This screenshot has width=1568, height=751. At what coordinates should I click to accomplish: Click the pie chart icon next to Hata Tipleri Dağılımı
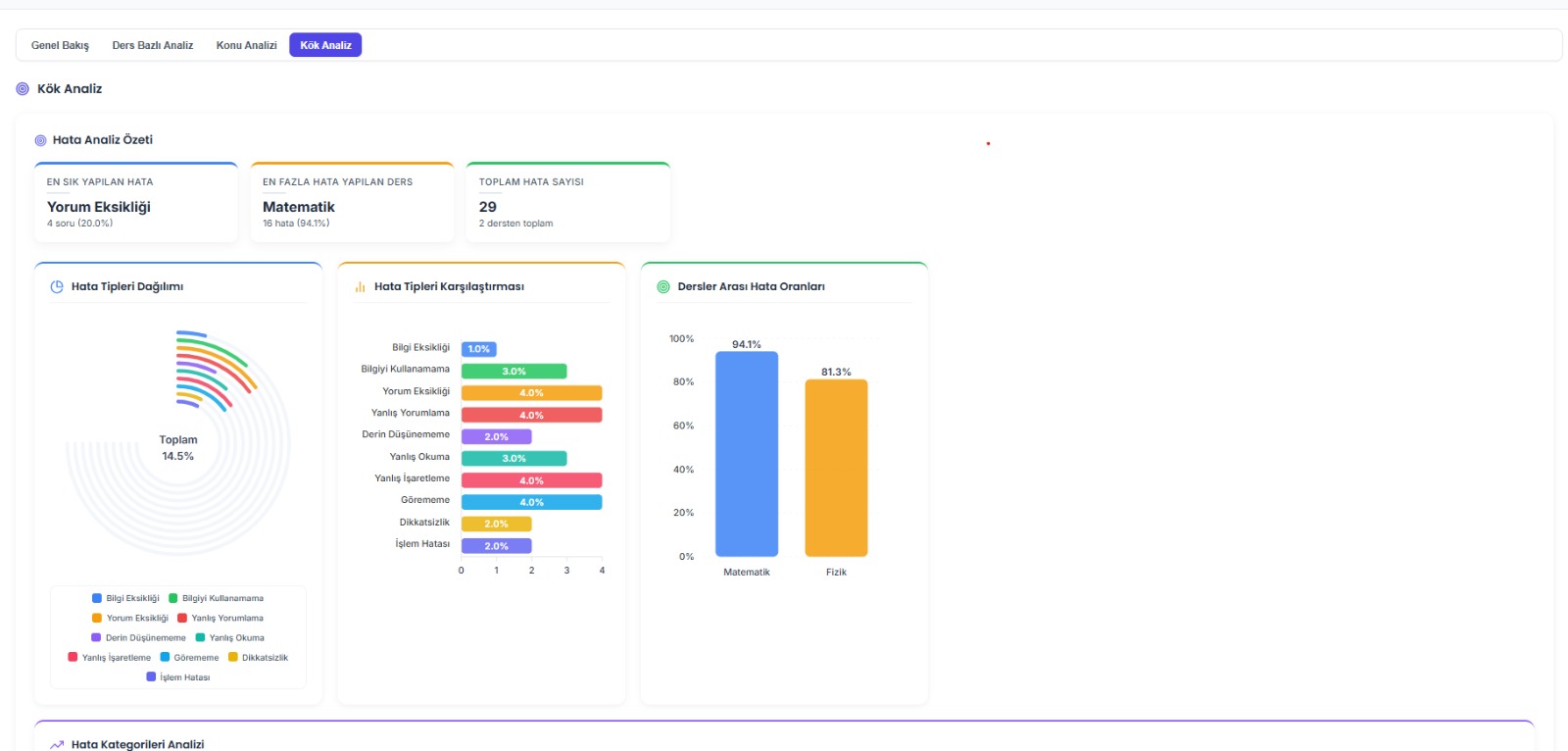coord(57,287)
